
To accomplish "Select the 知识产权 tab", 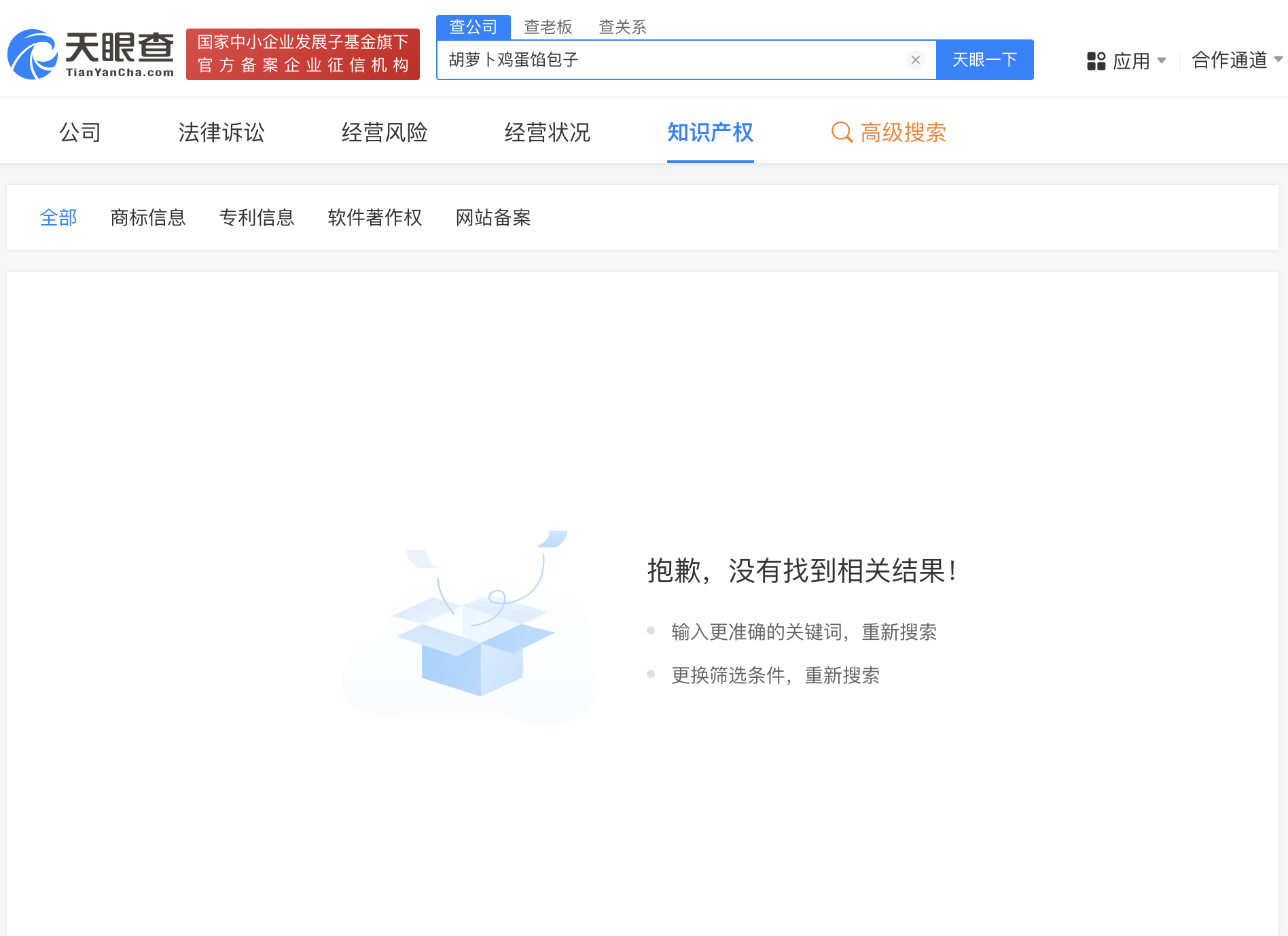I will pos(711,132).
